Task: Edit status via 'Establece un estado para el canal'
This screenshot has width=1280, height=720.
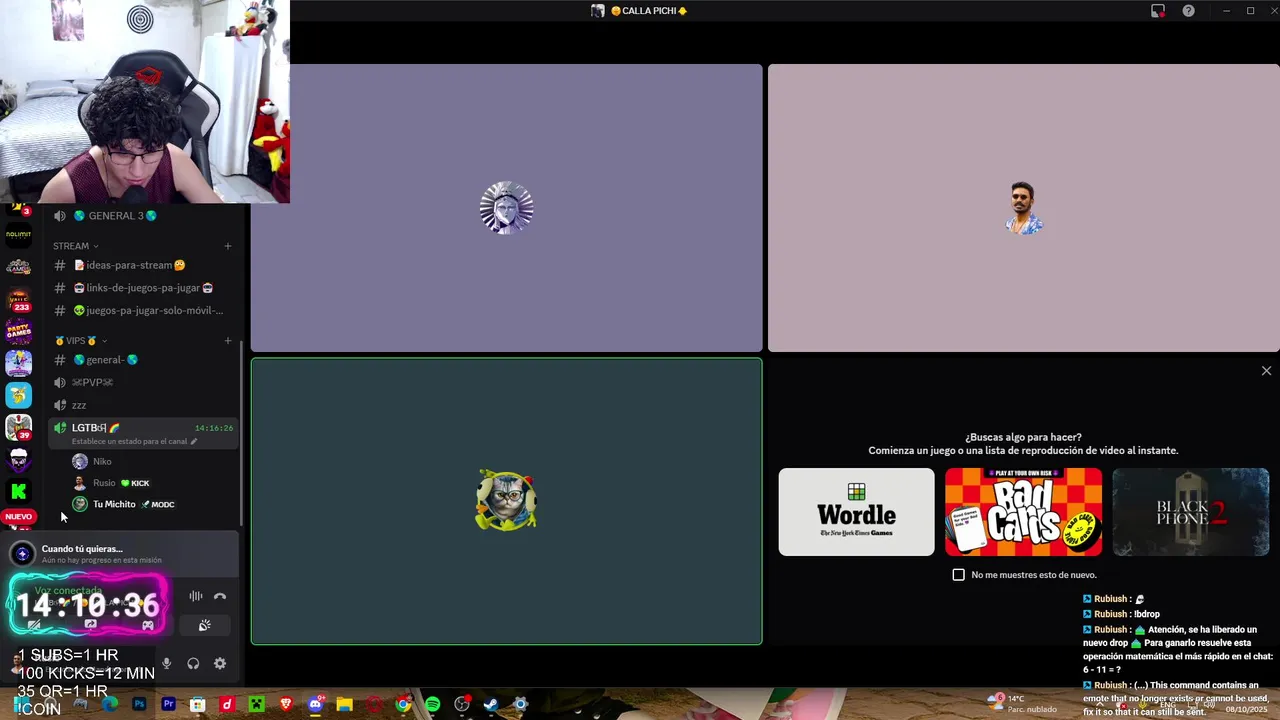Action: click(x=135, y=441)
